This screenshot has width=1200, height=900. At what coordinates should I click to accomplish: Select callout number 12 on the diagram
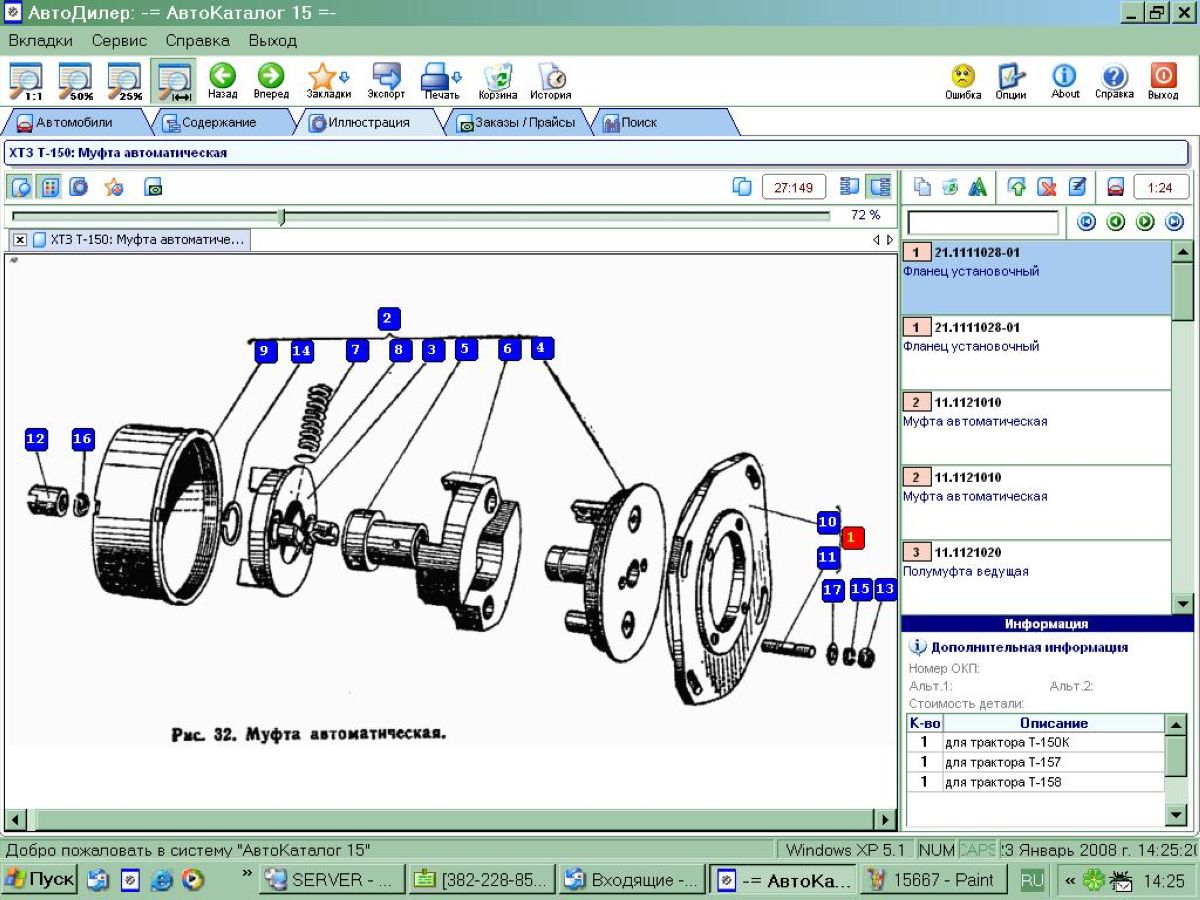coord(36,439)
